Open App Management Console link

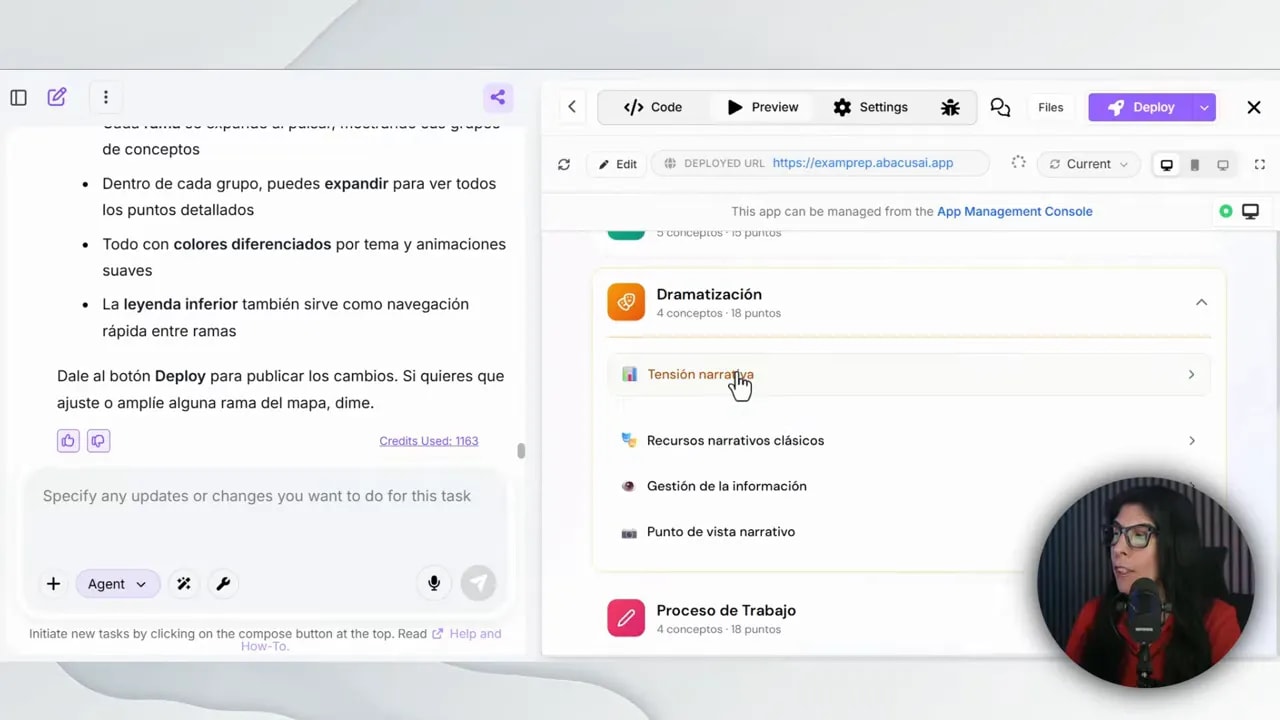1014,211
